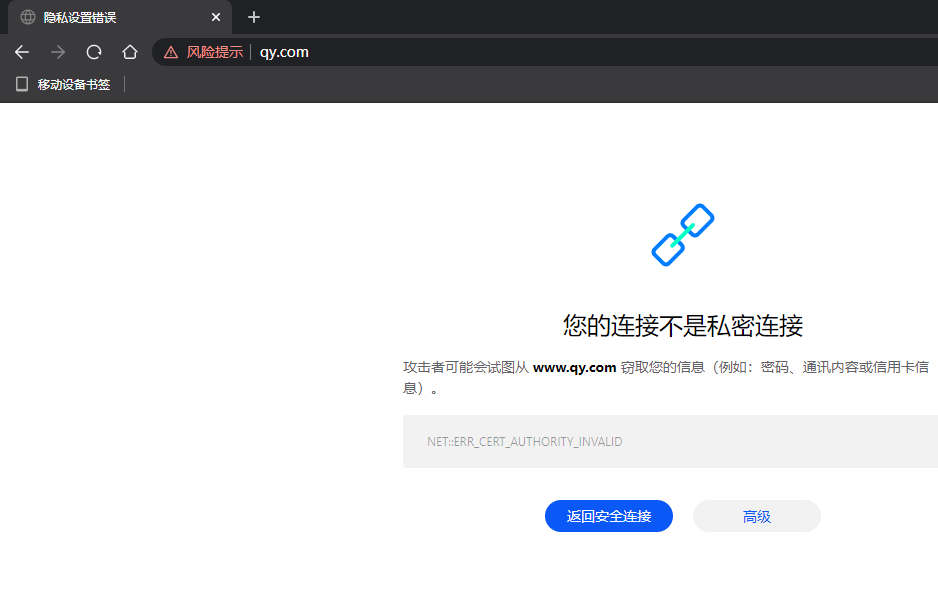Go back to the previous page

[x=22, y=53]
